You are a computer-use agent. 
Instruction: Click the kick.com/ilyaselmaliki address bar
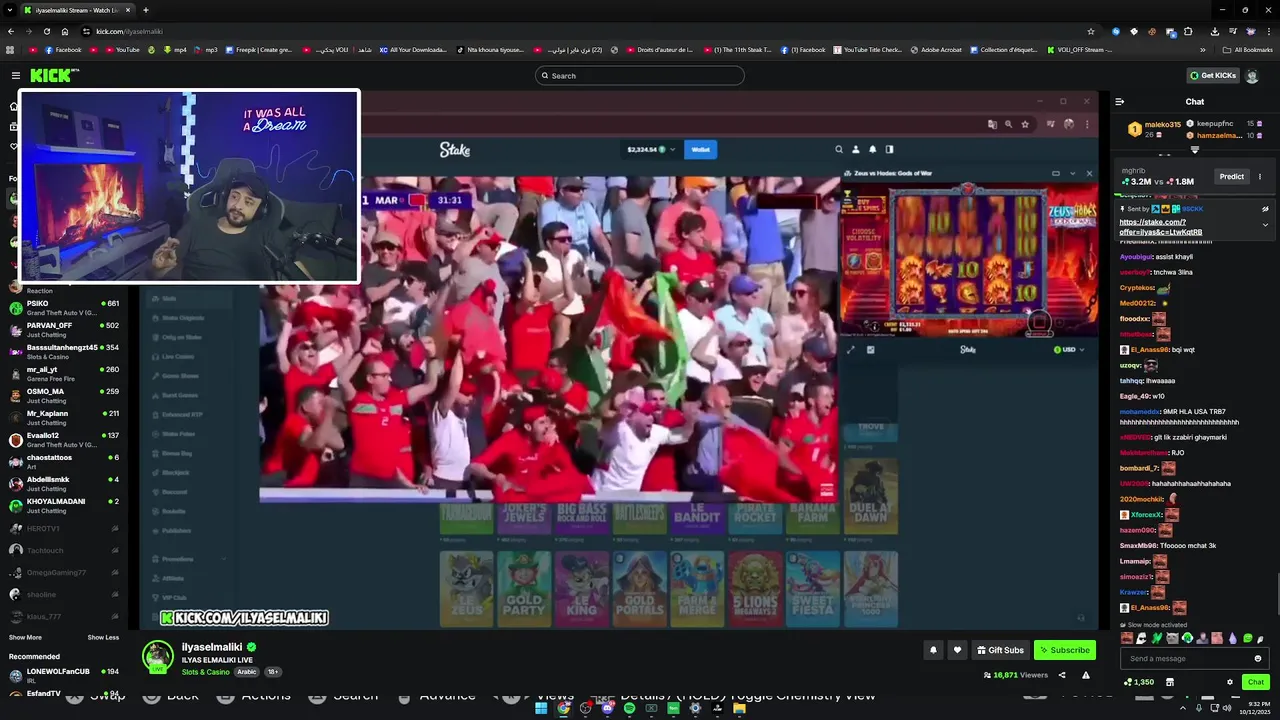pos(590,31)
